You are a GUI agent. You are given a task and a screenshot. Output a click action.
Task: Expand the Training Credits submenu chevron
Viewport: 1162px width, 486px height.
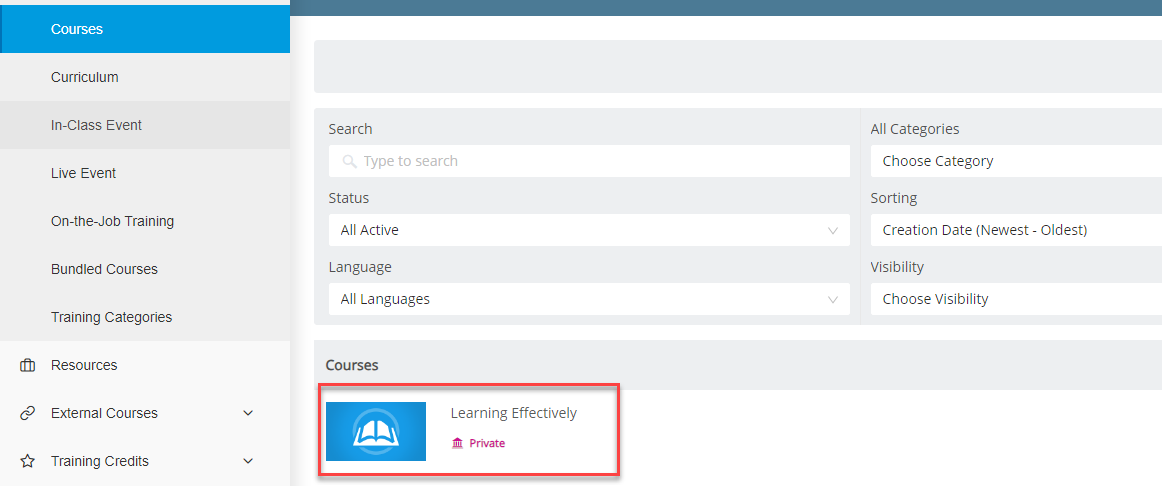(248, 462)
